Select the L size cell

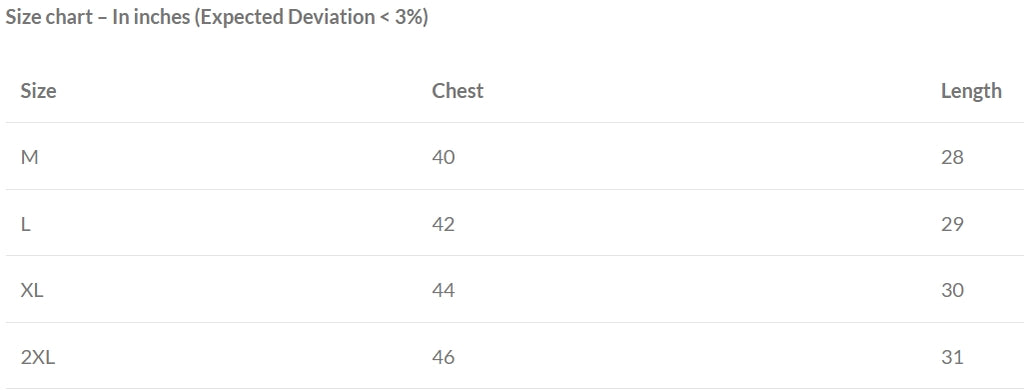click(x=25, y=224)
